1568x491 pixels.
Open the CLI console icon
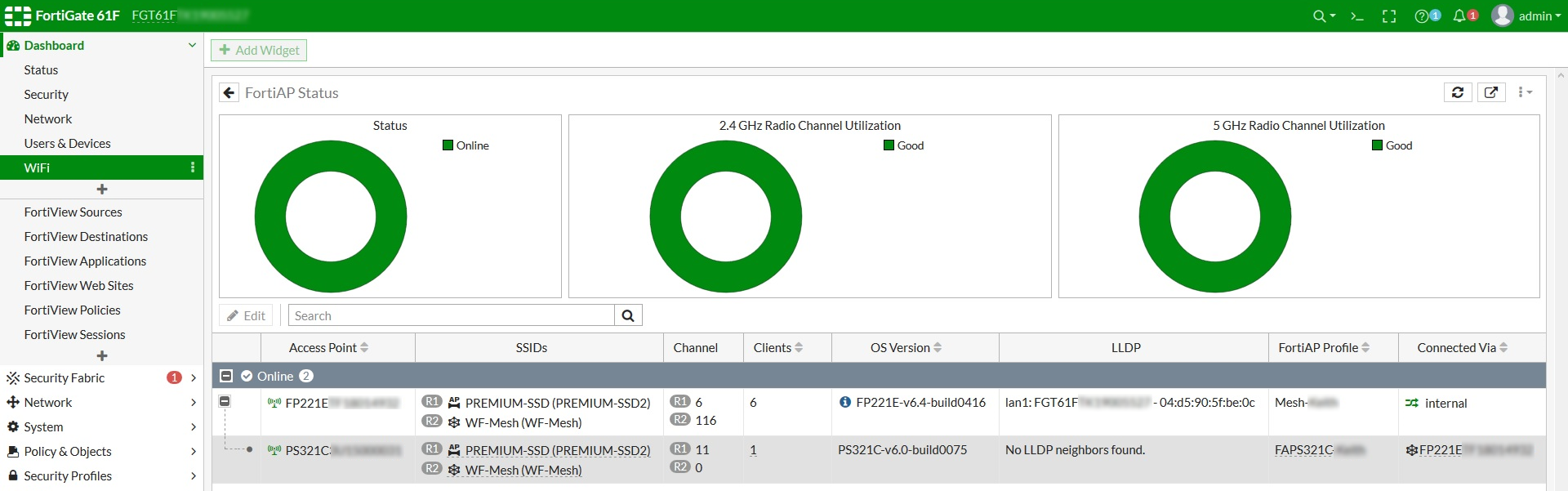[1357, 16]
